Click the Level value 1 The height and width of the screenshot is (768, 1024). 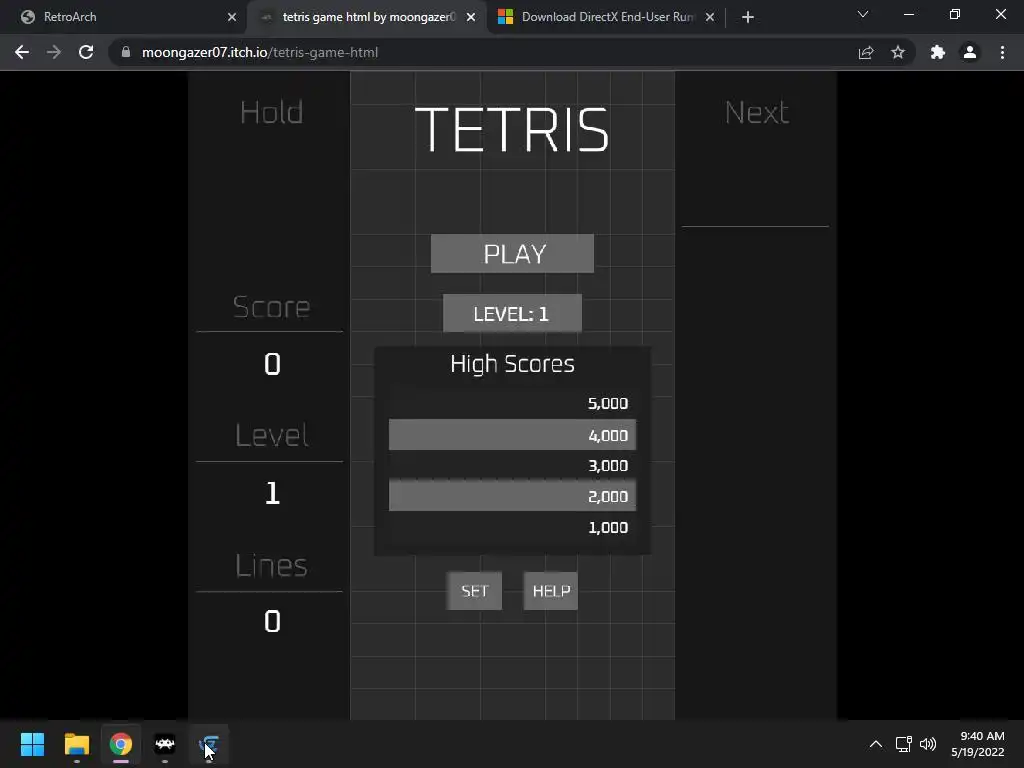pyautogui.click(x=272, y=493)
